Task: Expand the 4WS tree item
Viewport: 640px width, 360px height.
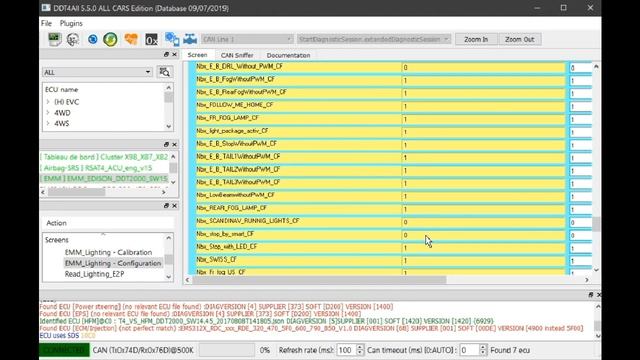Action: 48,123
